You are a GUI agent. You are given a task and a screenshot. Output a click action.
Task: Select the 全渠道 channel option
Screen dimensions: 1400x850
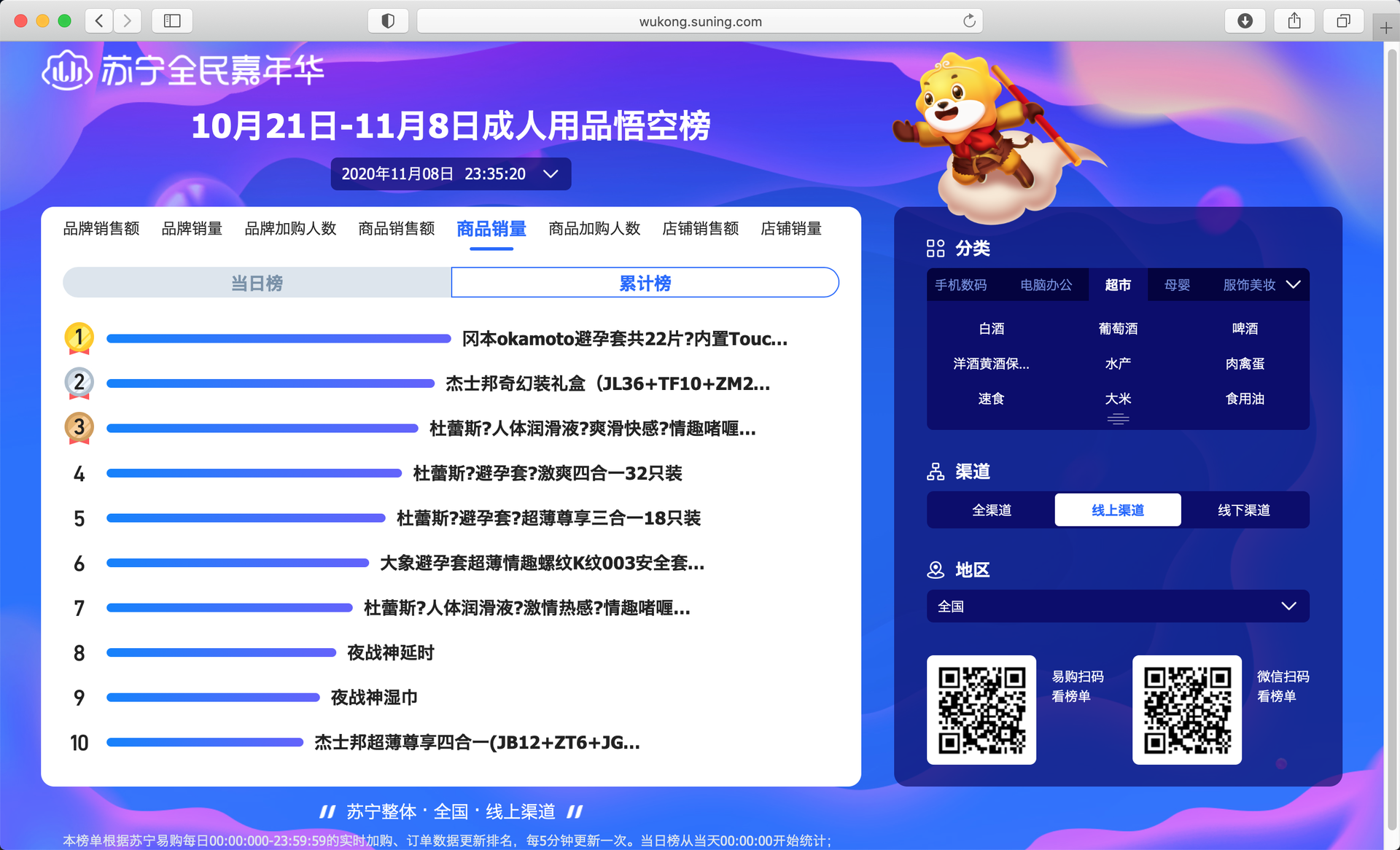click(991, 510)
